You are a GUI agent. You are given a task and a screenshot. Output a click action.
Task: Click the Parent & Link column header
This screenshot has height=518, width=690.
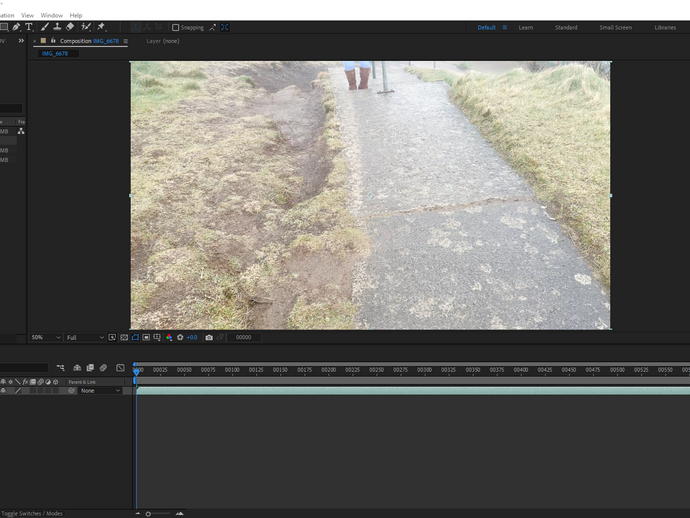point(82,382)
